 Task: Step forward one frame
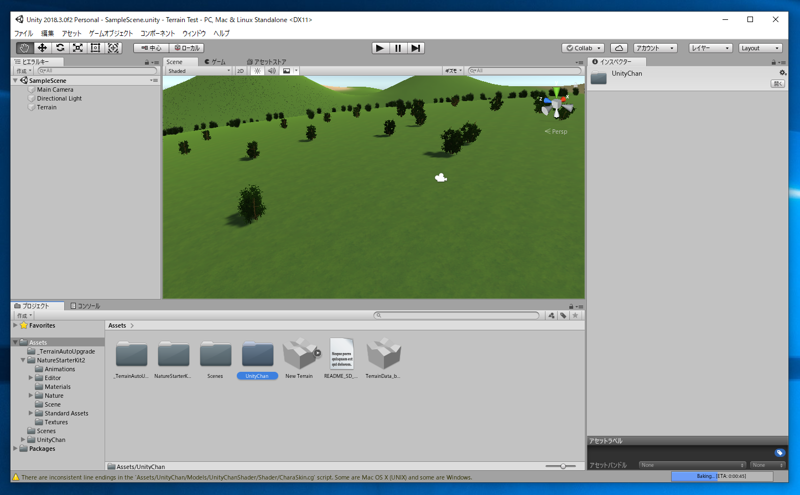coord(416,48)
